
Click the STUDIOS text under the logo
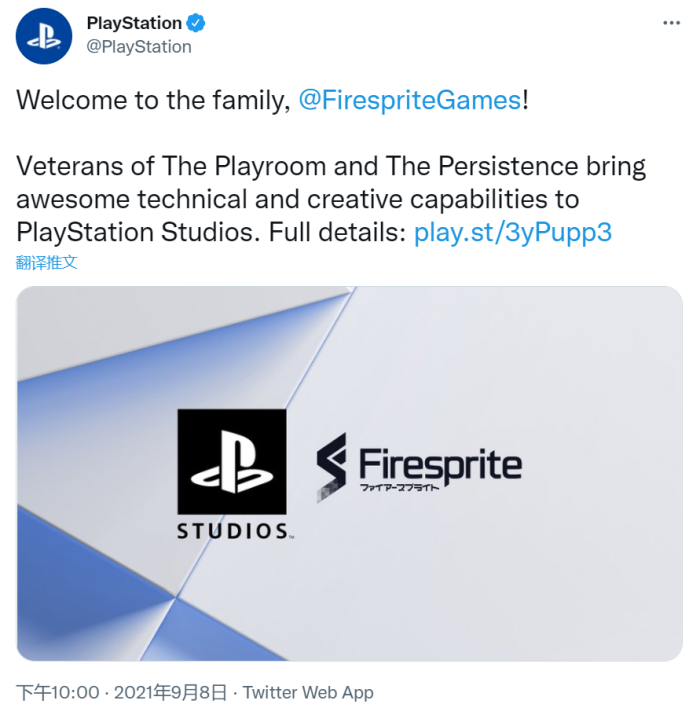pos(233,531)
